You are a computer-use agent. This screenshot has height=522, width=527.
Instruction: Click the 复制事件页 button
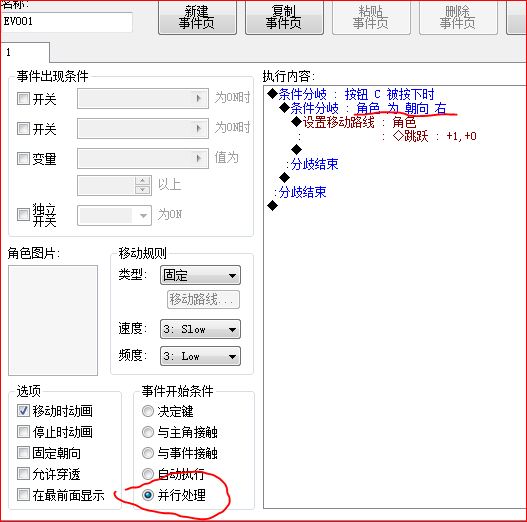click(x=284, y=17)
